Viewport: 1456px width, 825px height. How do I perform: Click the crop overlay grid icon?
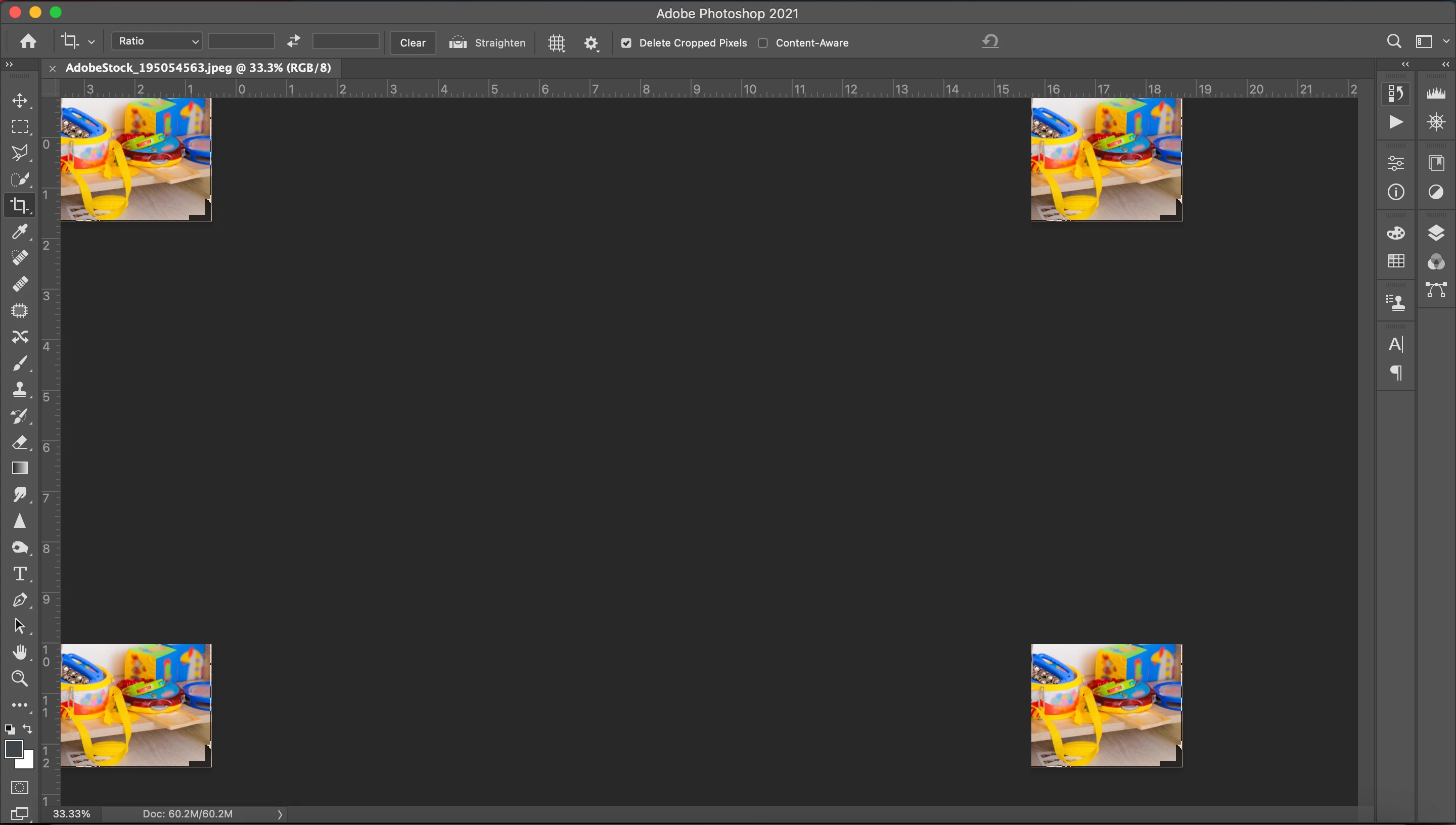click(x=557, y=43)
